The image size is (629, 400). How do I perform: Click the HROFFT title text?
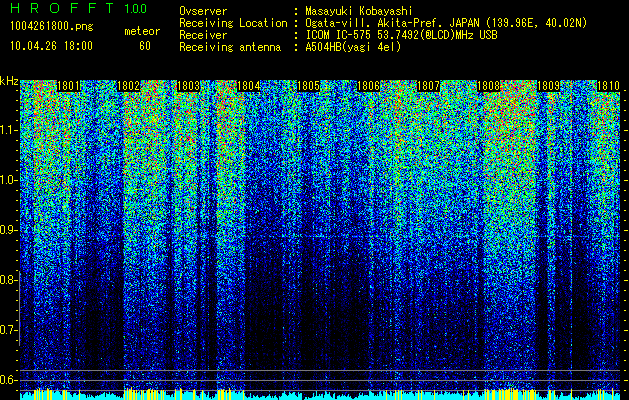pyautogui.click(x=62, y=8)
